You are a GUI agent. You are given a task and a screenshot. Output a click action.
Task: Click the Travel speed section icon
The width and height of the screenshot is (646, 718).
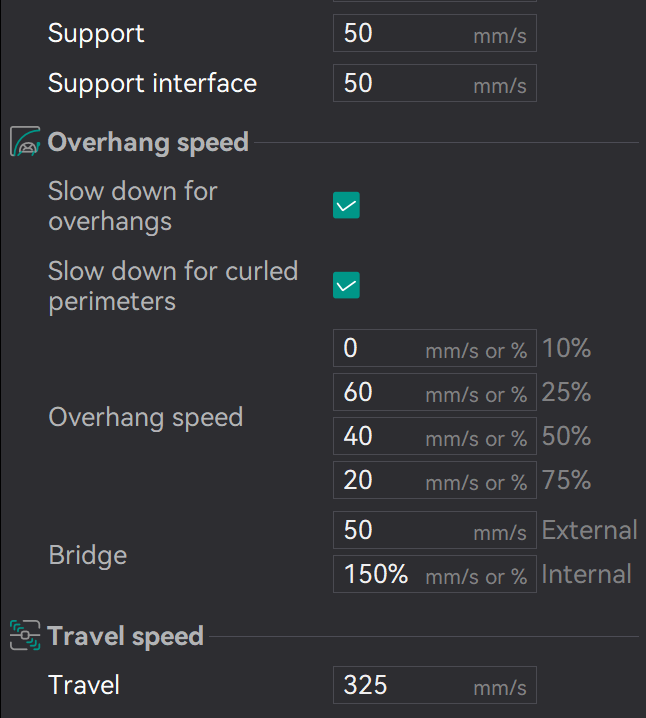[25, 635]
